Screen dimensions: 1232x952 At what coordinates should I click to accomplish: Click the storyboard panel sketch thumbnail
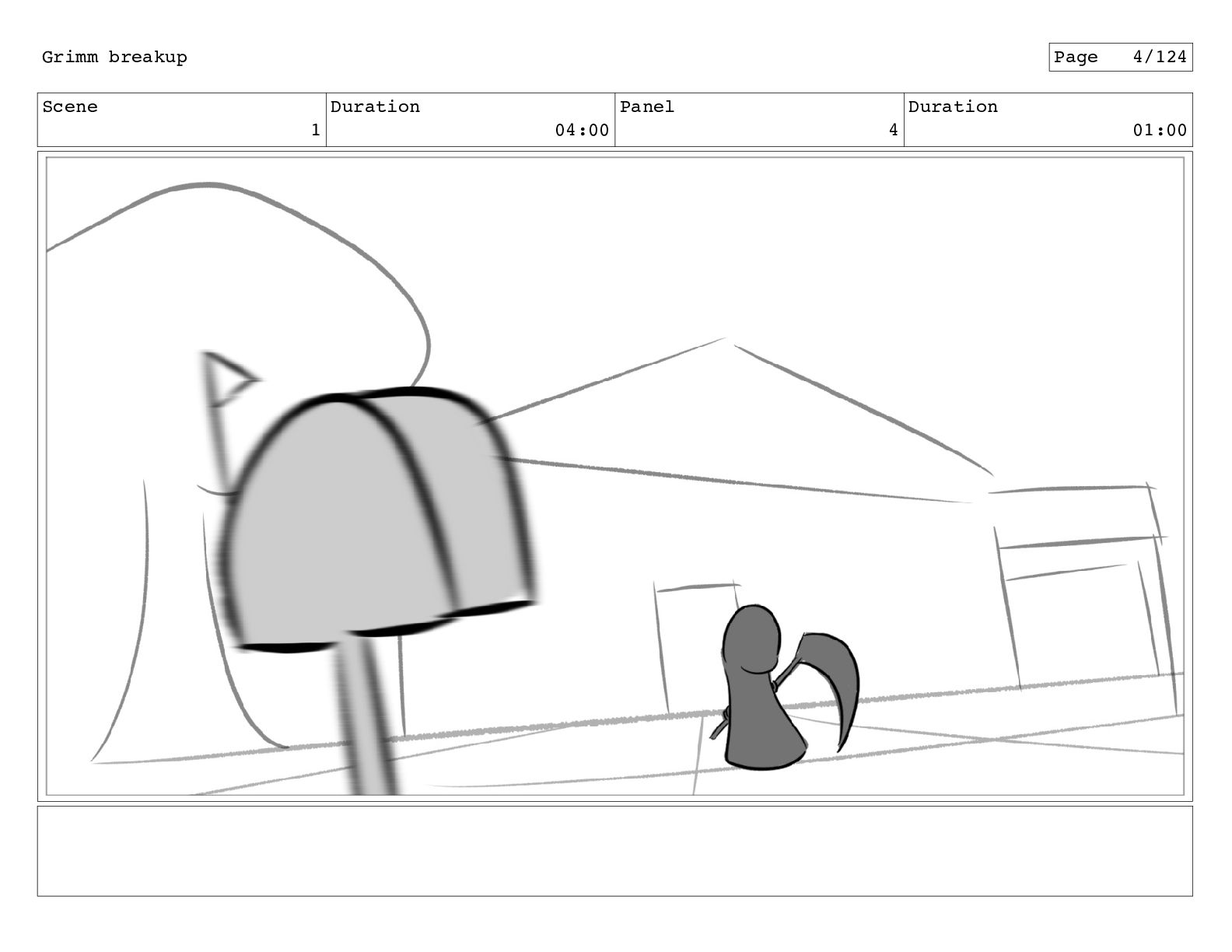pos(614,476)
